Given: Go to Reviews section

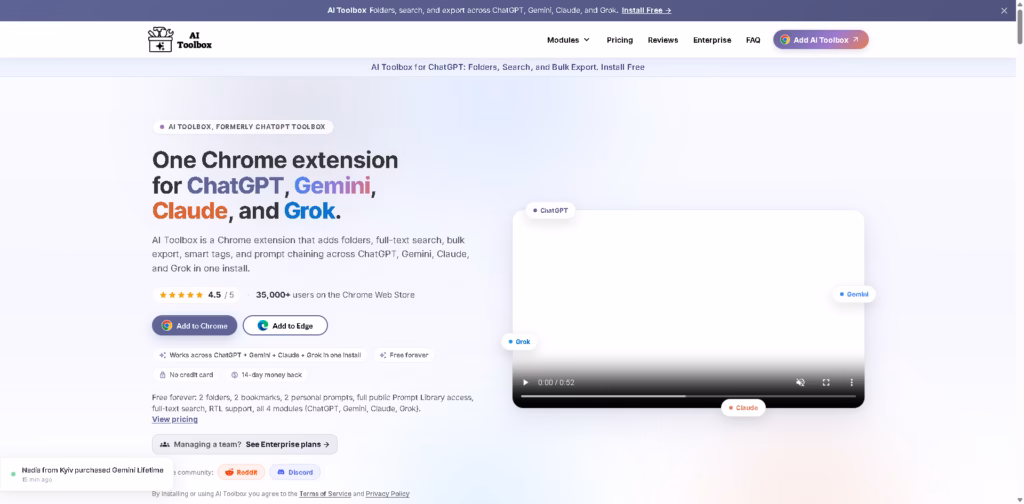Looking at the screenshot, I should pyautogui.click(x=663, y=40).
